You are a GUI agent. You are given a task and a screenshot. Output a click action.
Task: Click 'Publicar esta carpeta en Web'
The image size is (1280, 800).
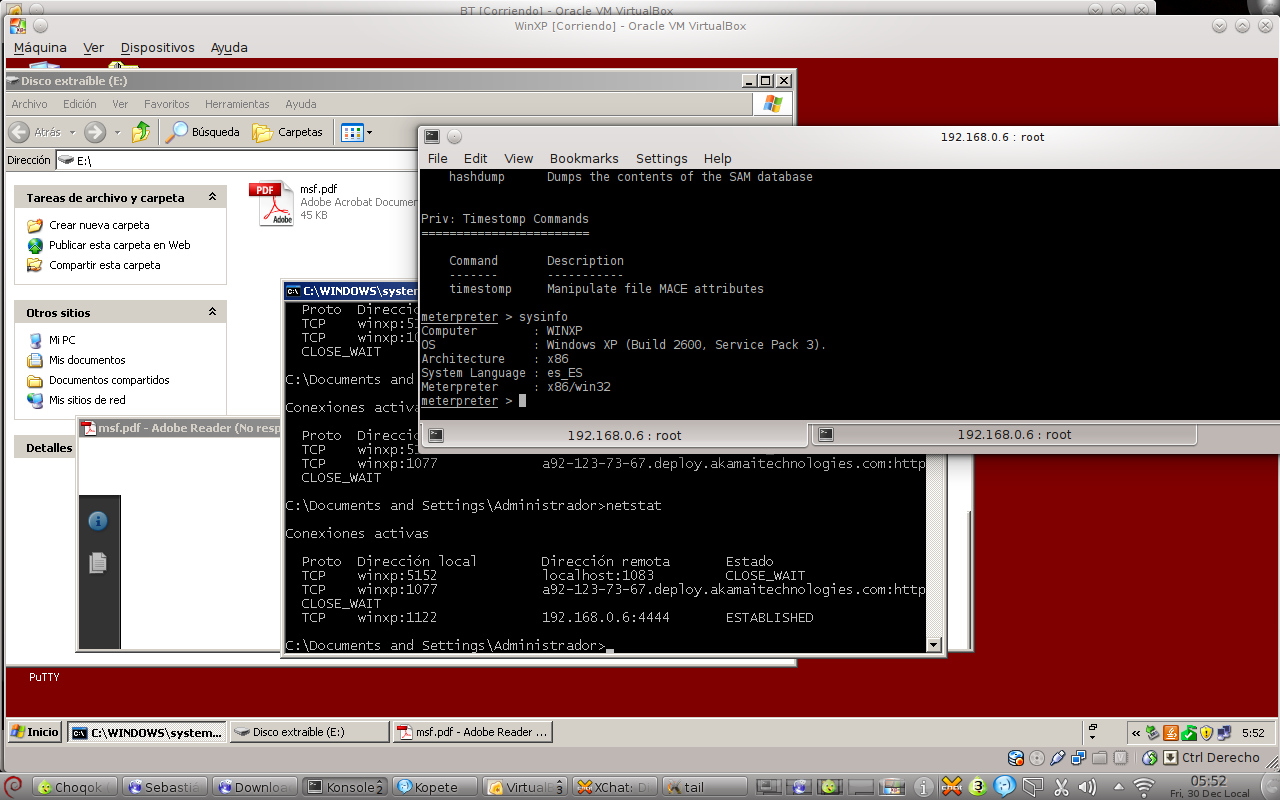(x=119, y=245)
